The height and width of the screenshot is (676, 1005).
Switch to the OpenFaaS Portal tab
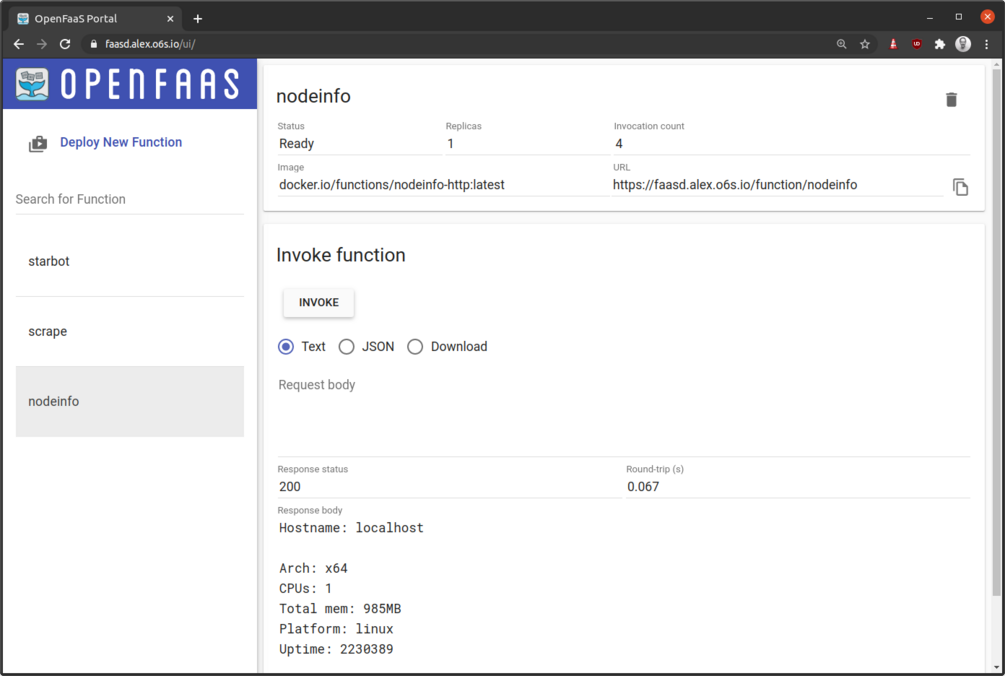coord(95,19)
